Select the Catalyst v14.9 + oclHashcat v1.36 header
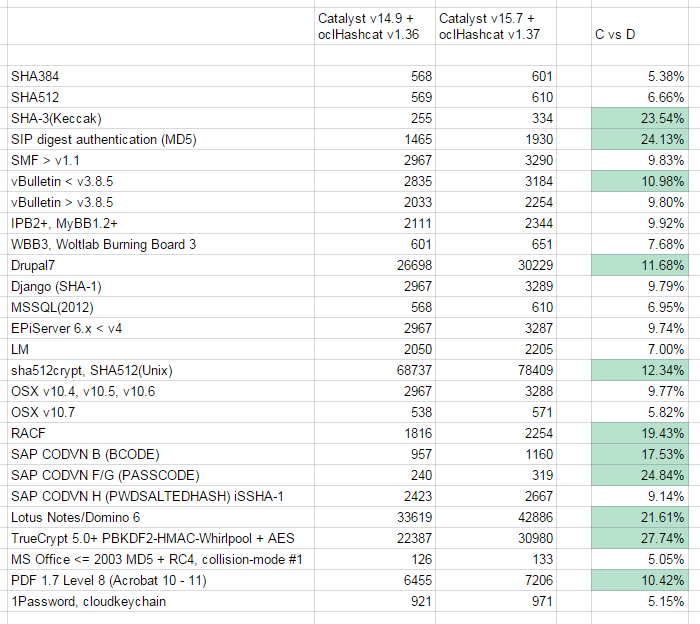 pyautogui.click(x=375, y=26)
